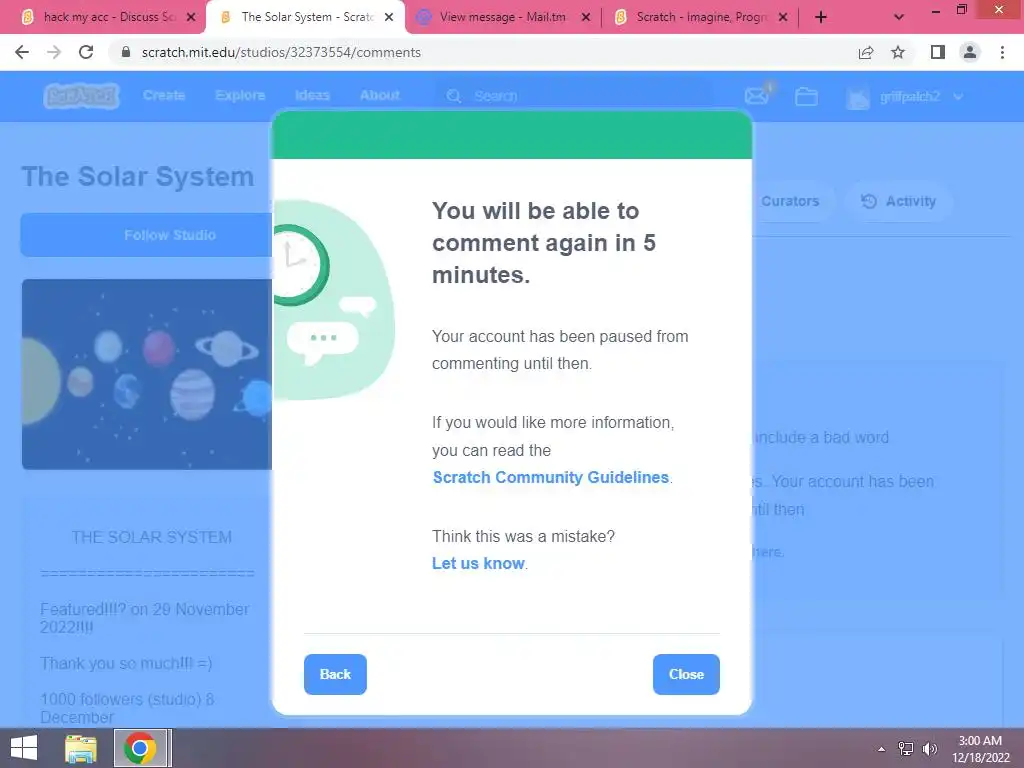The width and height of the screenshot is (1024, 768).
Task: Click the search magnifier icon
Action: pos(454,96)
